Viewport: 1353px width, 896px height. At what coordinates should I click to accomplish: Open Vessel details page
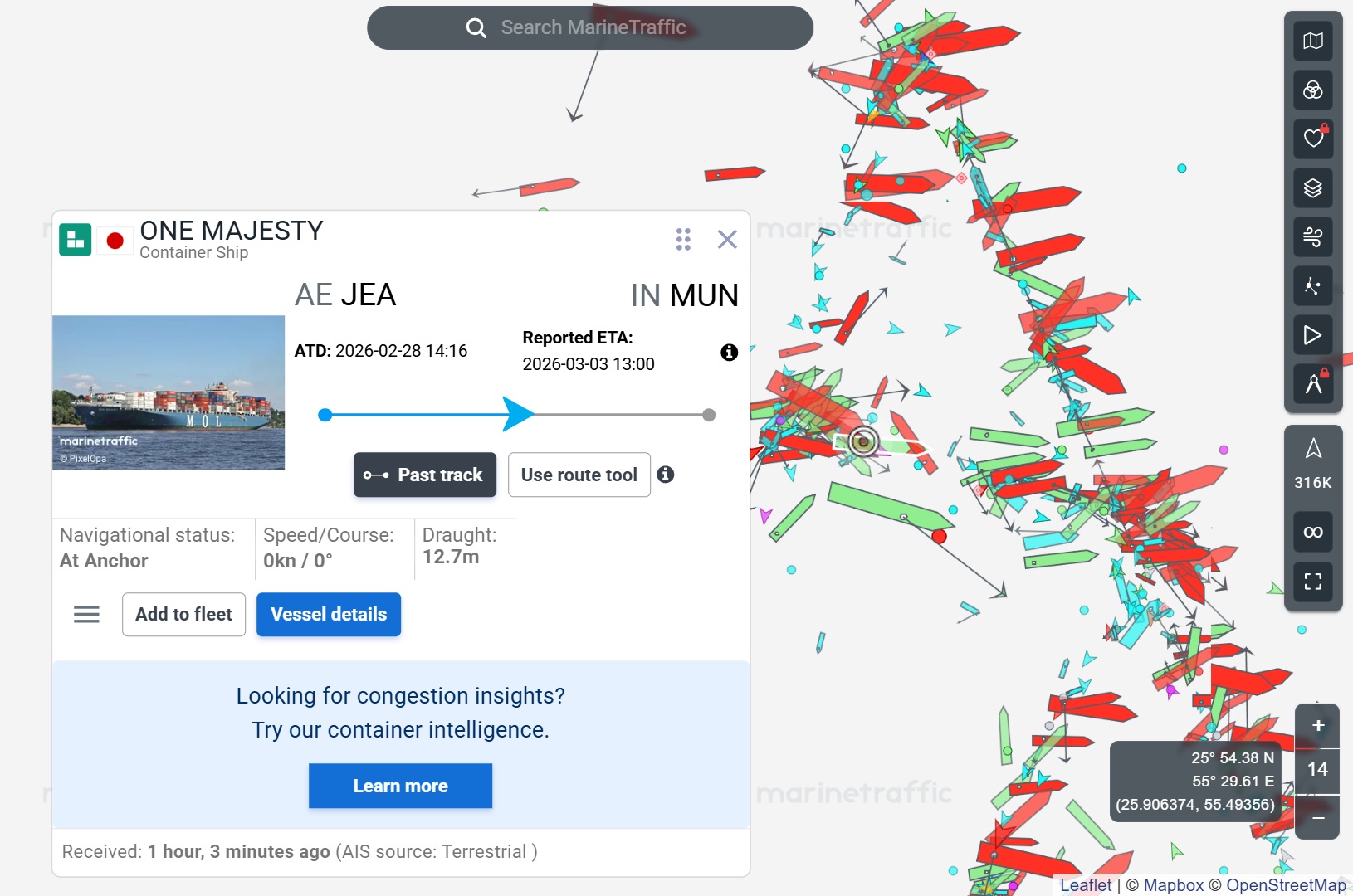tap(329, 615)
